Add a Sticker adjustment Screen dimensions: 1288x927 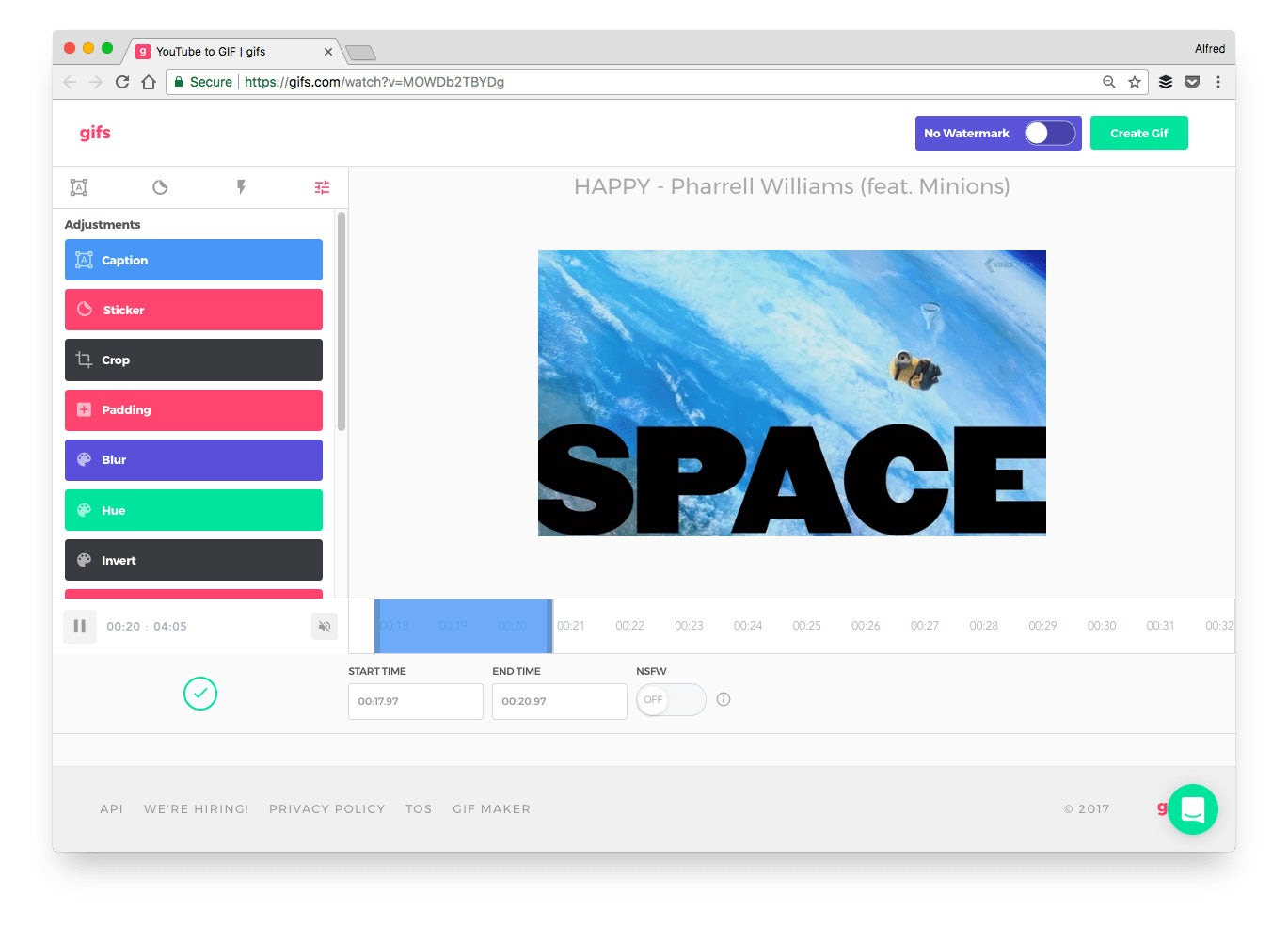(194, 310)
